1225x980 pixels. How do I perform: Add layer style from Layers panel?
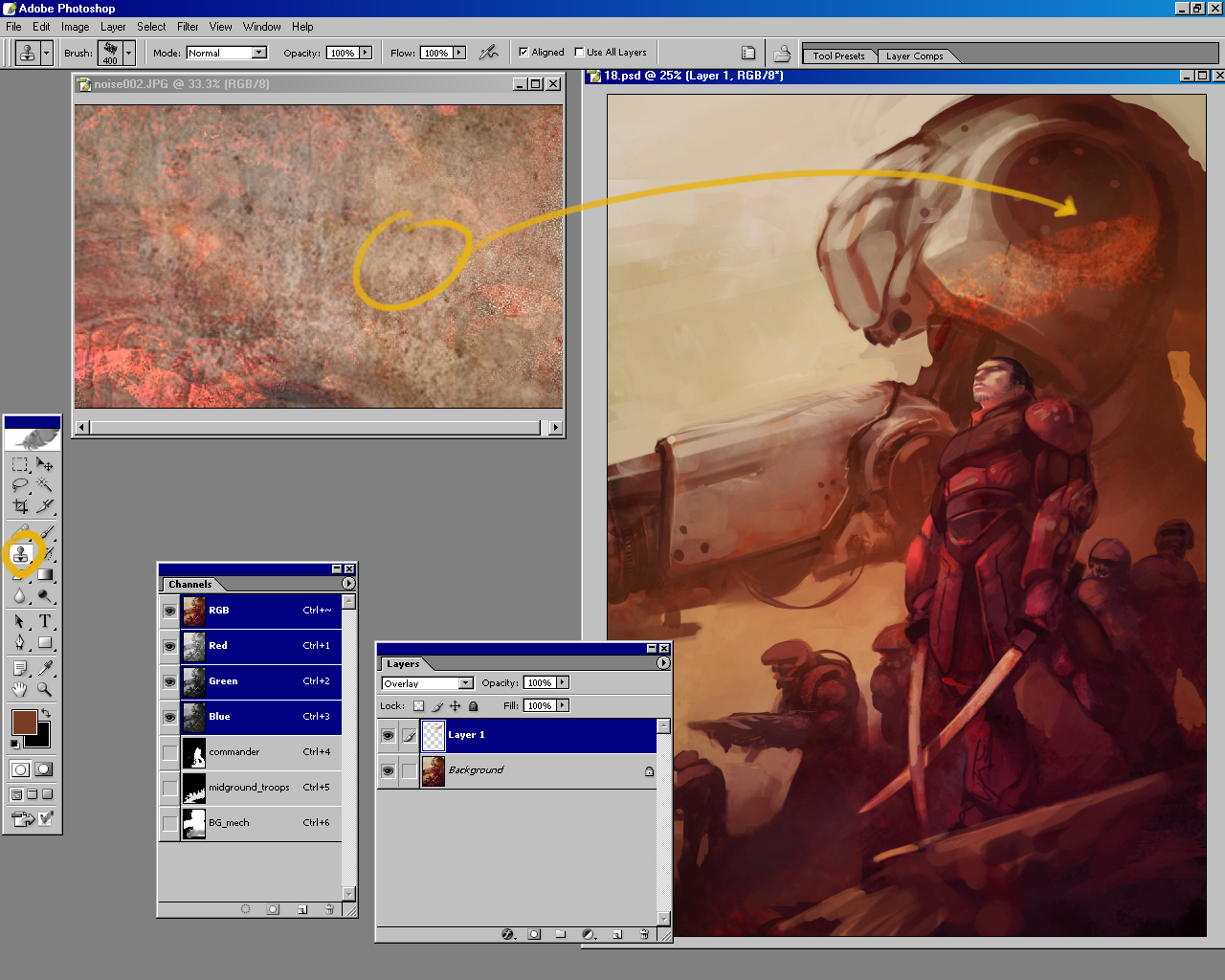coord(508,934)
